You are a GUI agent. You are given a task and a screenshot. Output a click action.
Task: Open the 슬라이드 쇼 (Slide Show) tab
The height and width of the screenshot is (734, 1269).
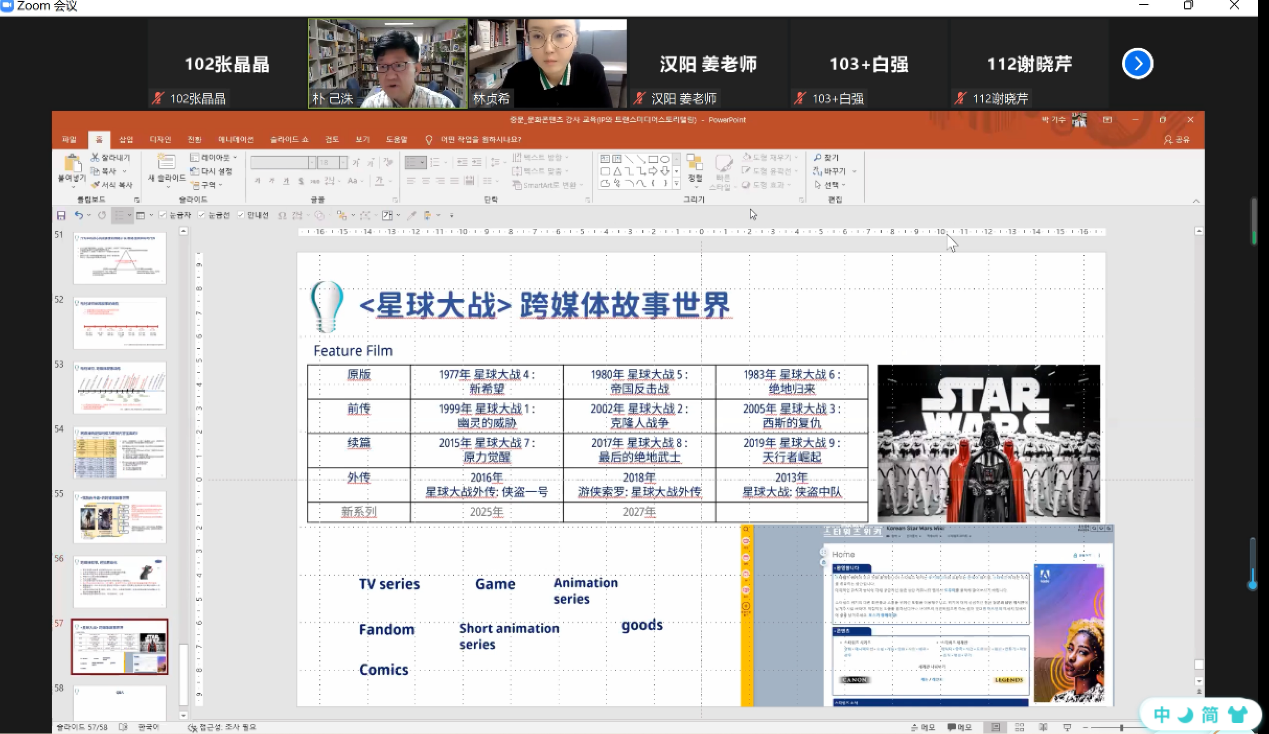pyautogui.click(x=289, y=140)
